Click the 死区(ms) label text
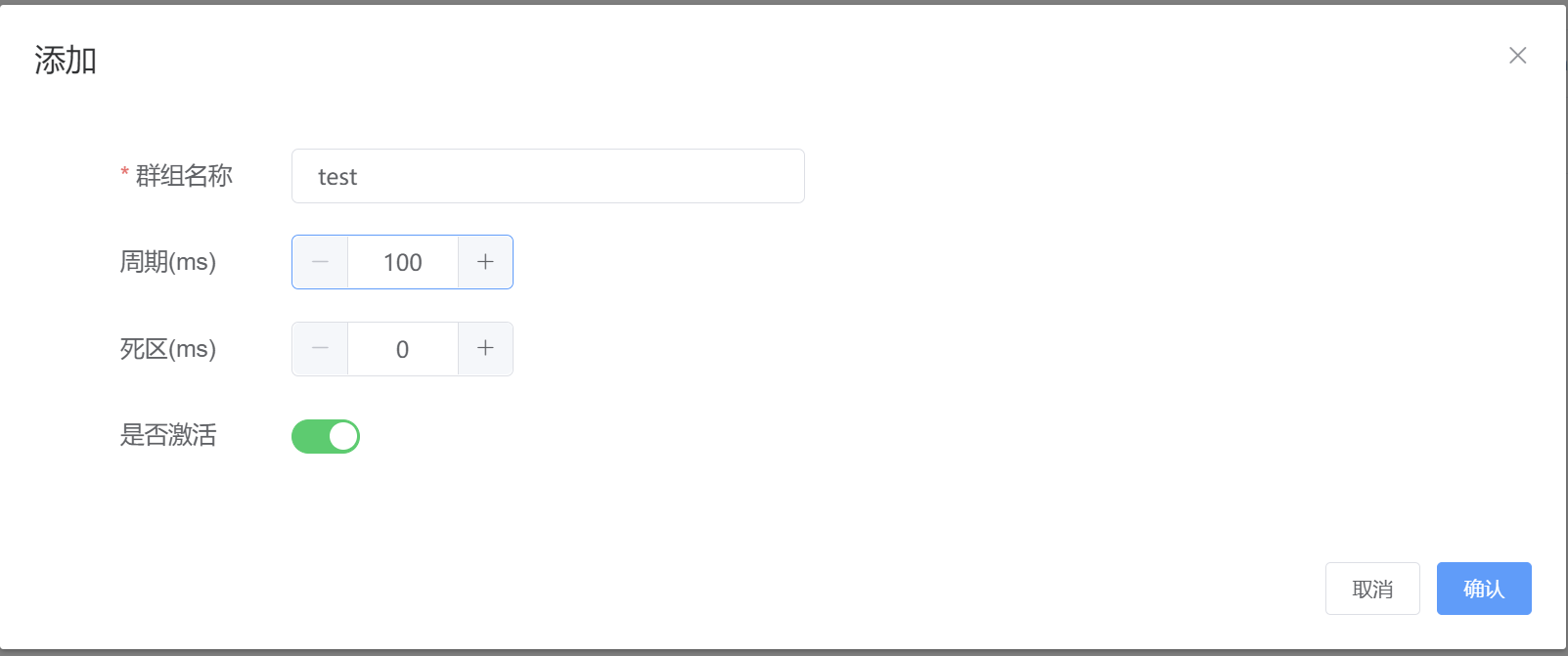The height and width of the screenshot is (656, 1568). pos(167,349)
